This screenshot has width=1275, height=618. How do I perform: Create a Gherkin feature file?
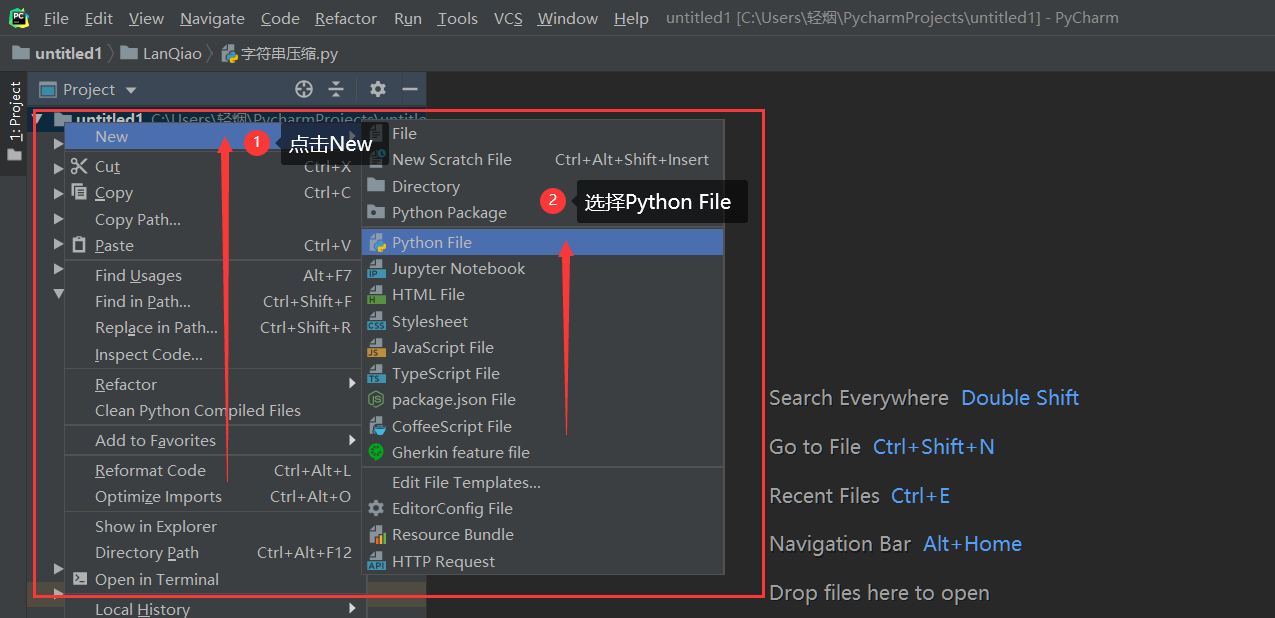460,452
